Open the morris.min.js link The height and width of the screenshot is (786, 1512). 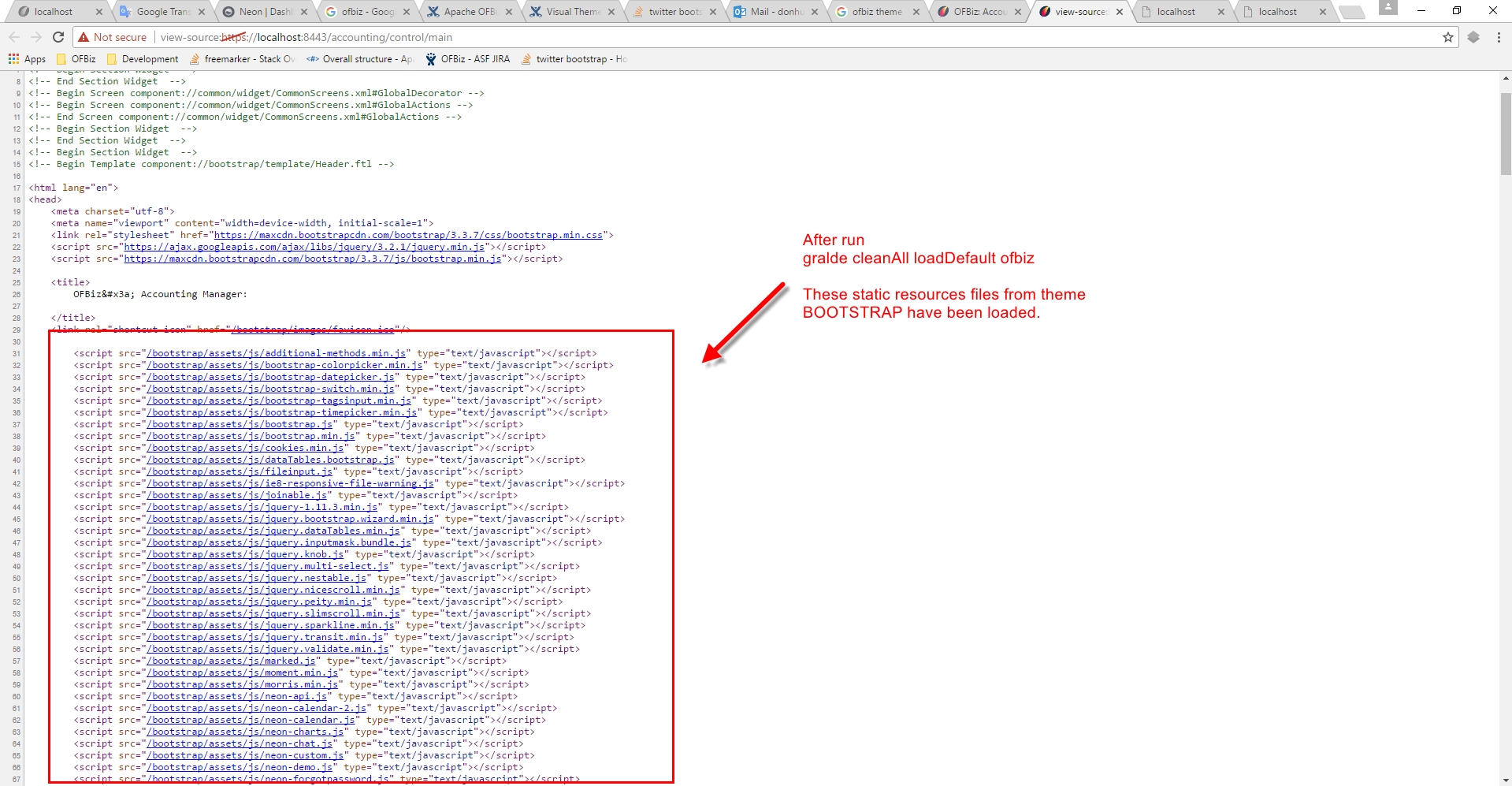[x=243, y=684]
